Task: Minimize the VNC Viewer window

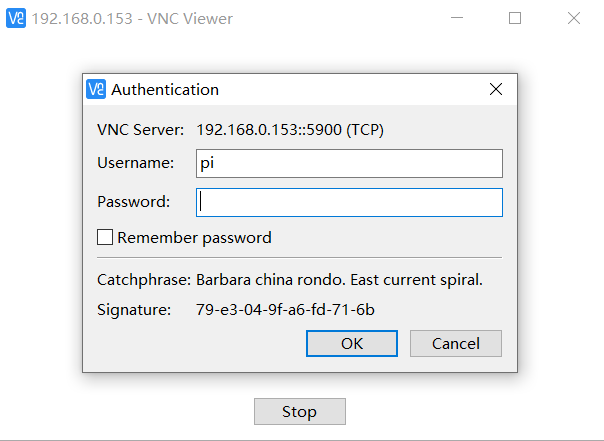Action: point(457,18)
